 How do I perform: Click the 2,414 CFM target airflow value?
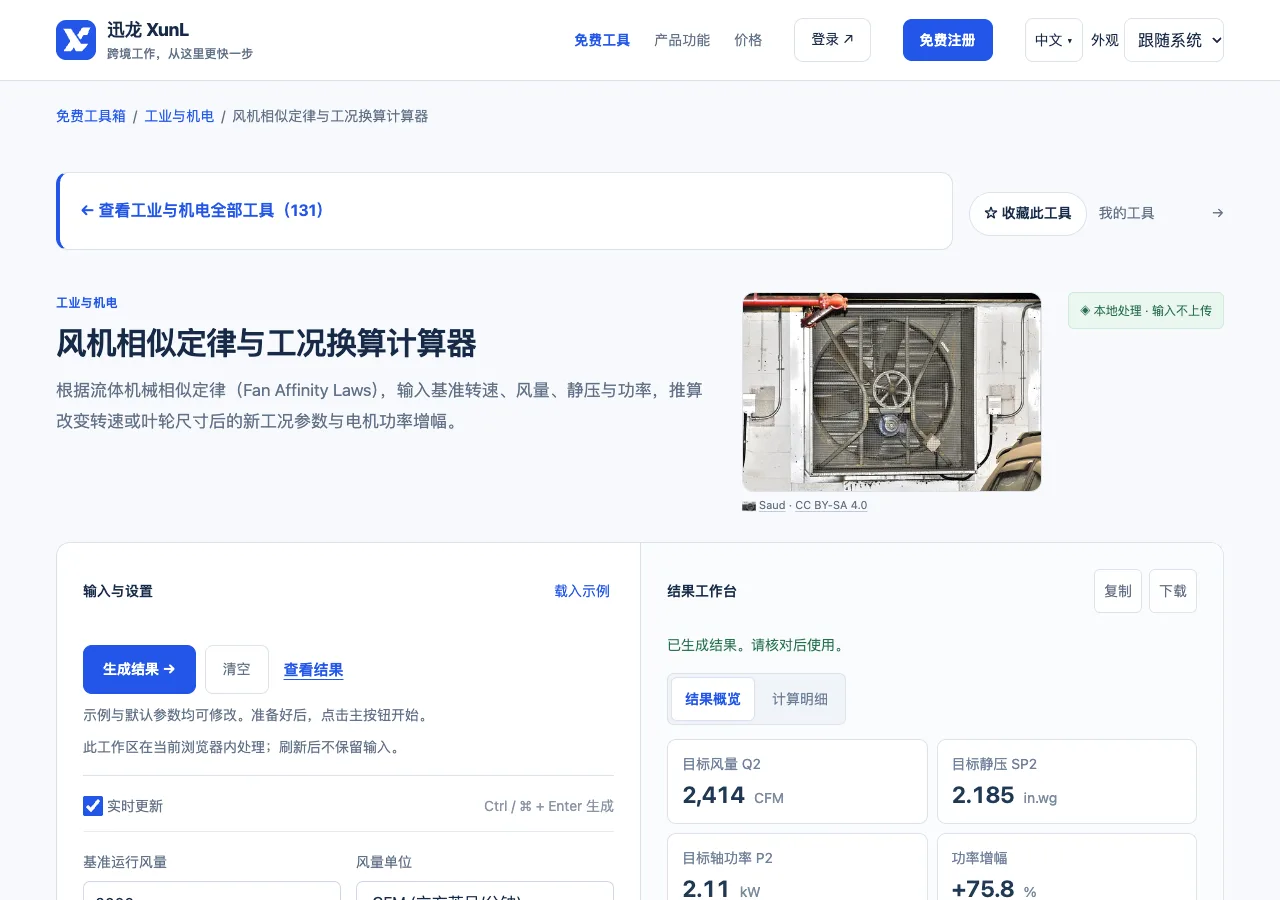(733, 795)
